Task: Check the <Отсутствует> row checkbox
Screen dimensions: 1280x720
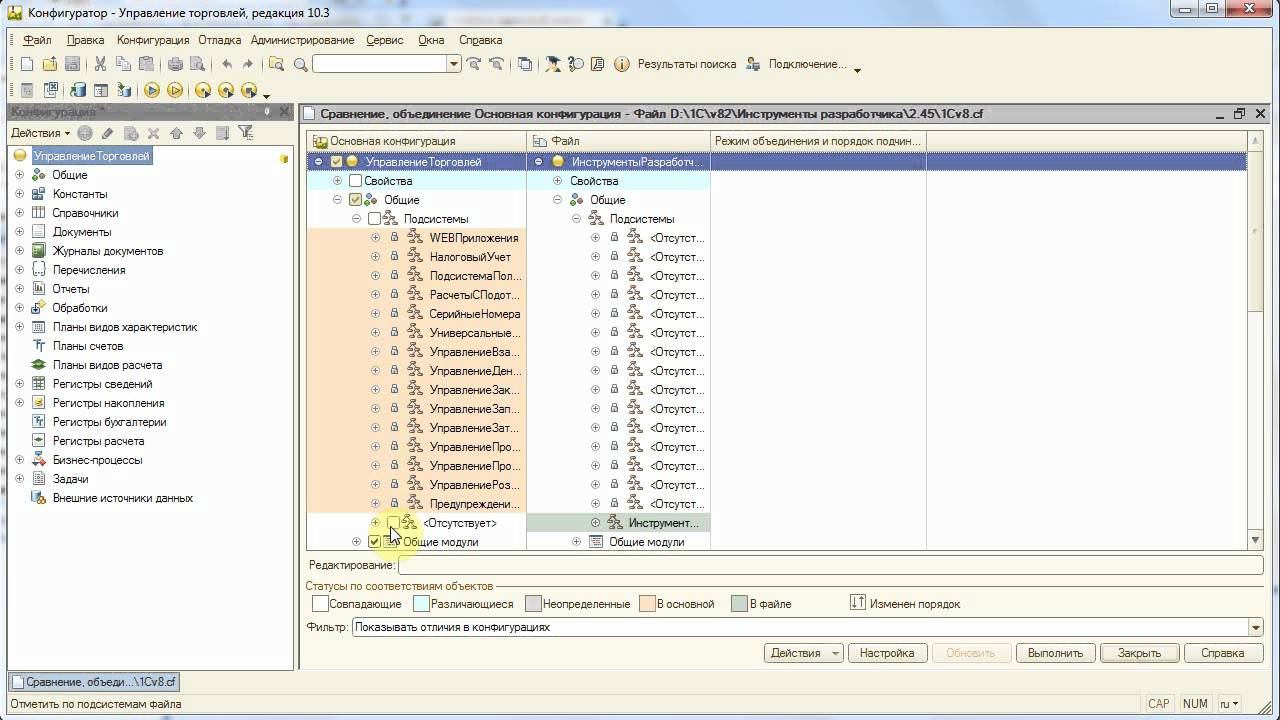Action: (393, 523)
